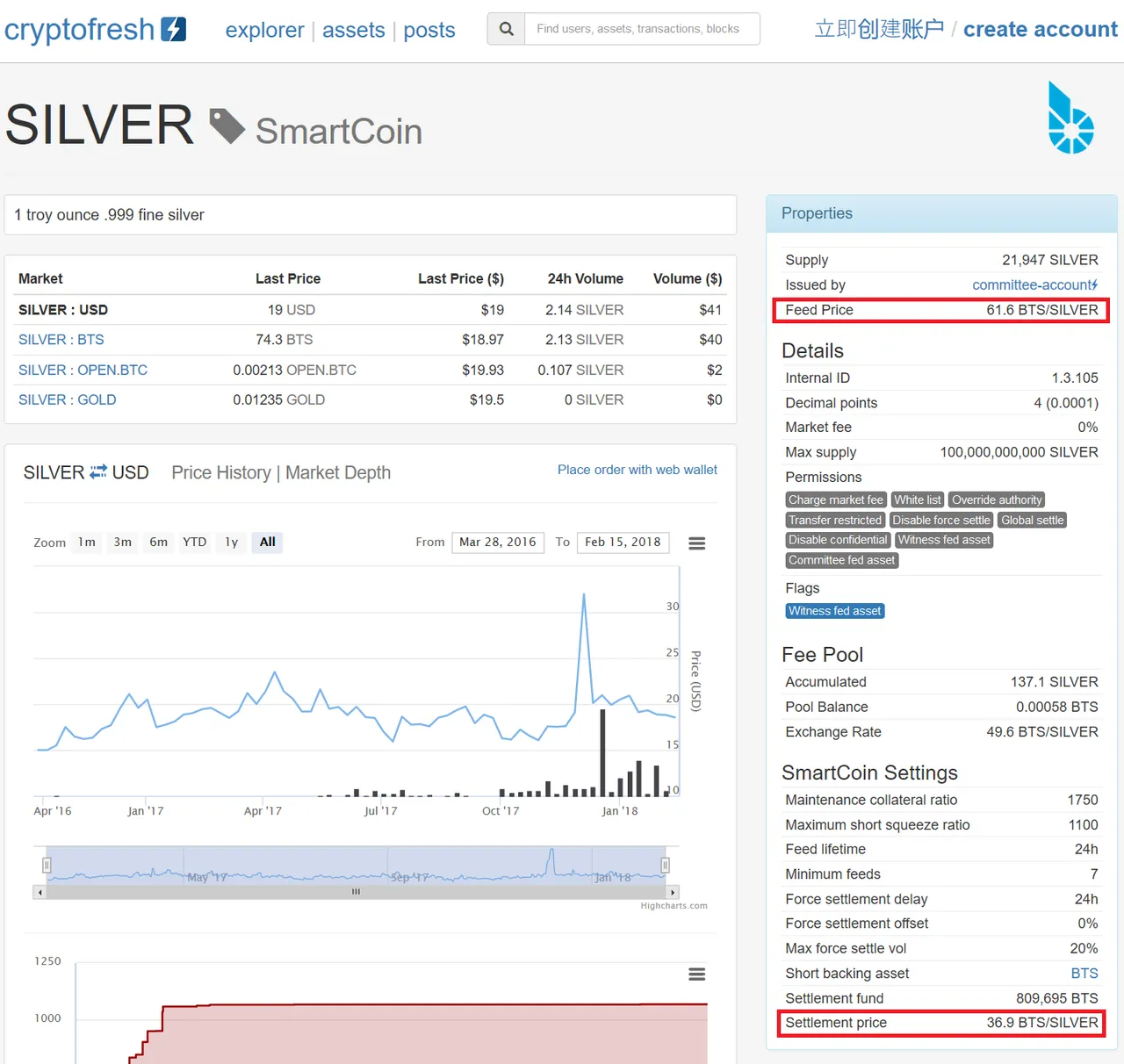1124x1064 pixels.
Task: Click the Charge market fee permission tag
Action: pyautogui.click(x=836, y=500)
